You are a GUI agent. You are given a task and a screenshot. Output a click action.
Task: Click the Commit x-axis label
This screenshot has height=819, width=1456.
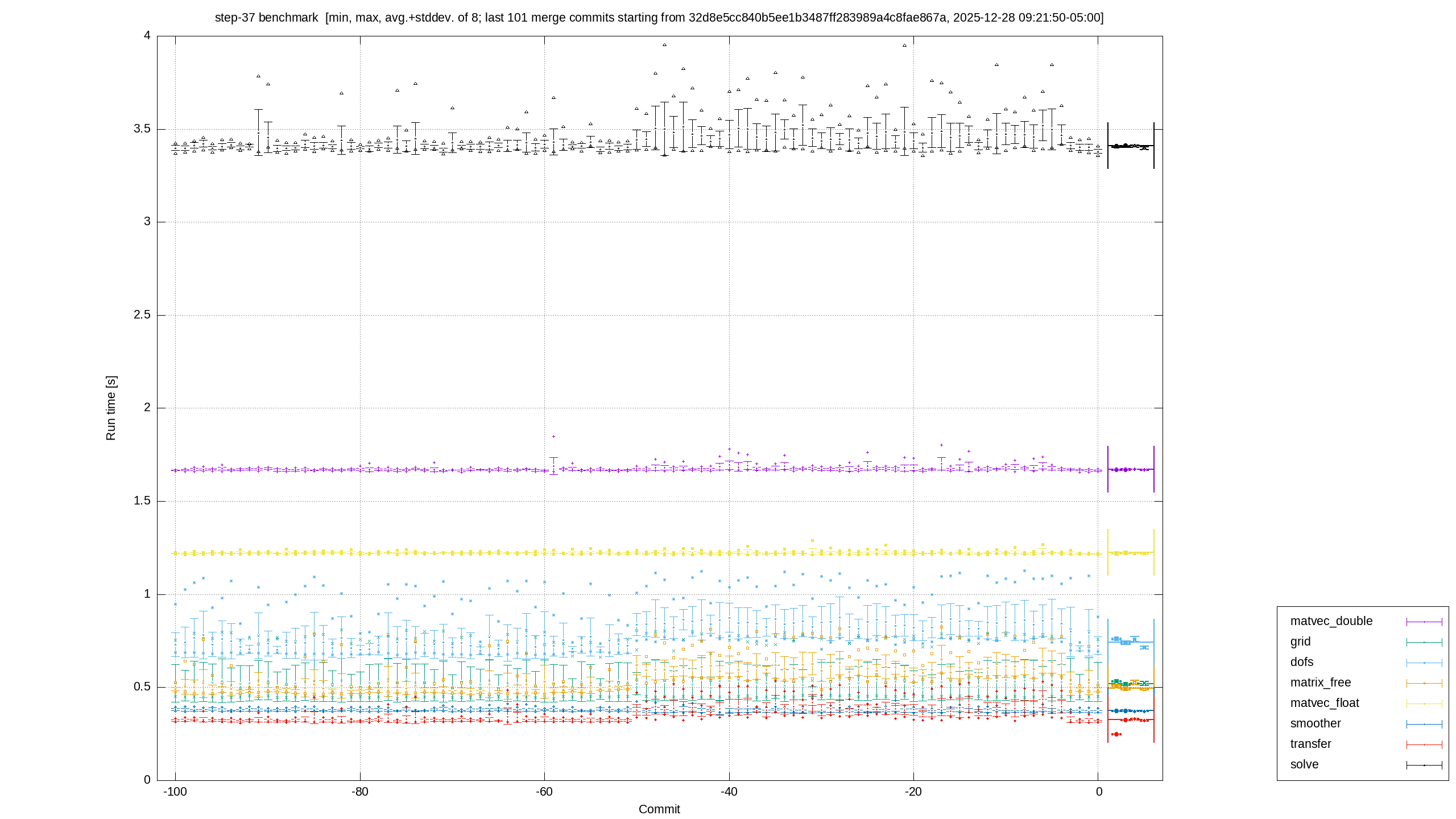[x=659, y=809]
